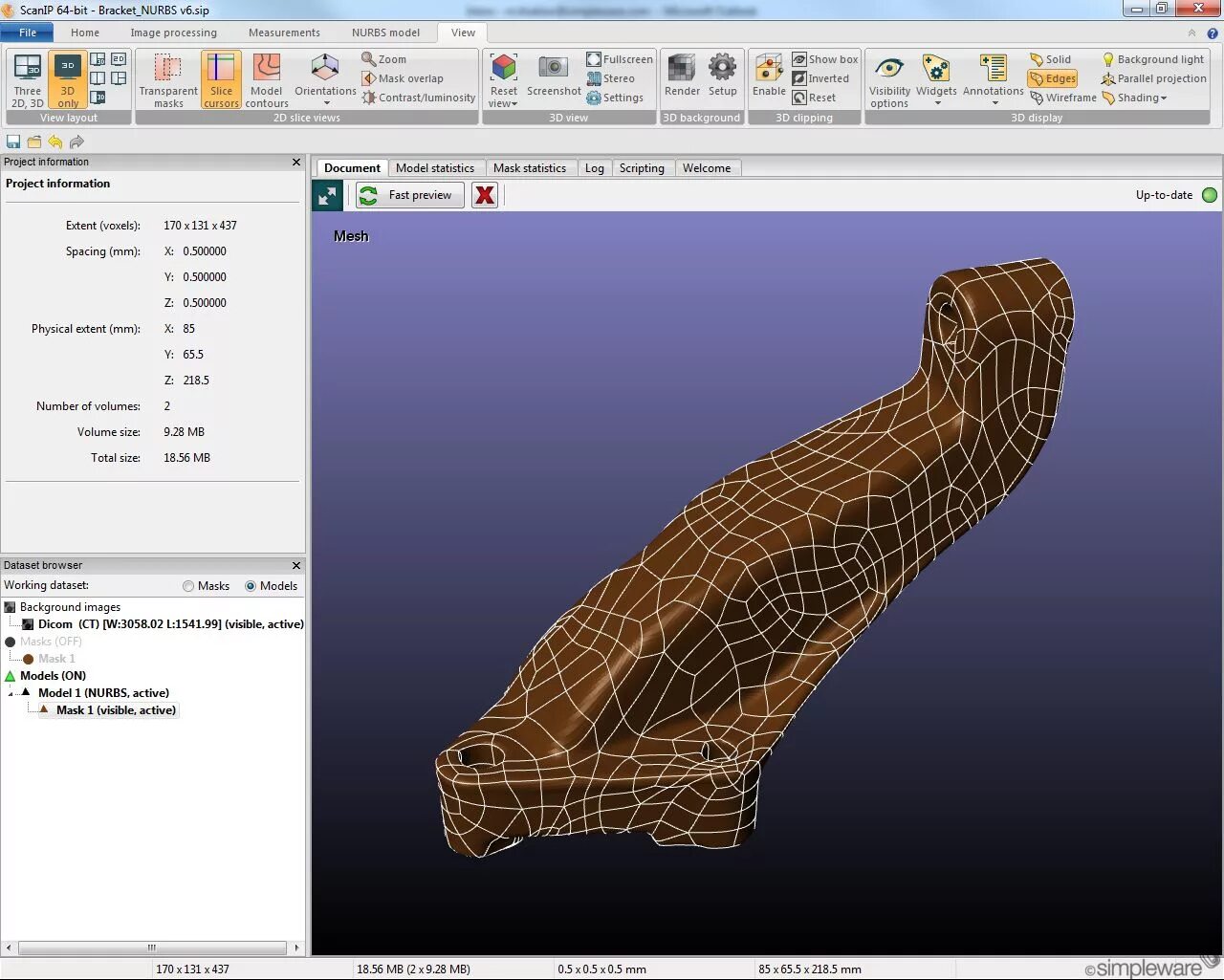1224x980 pixels.
Task: Enable 3D clipping
Action: tap(769, 76)
